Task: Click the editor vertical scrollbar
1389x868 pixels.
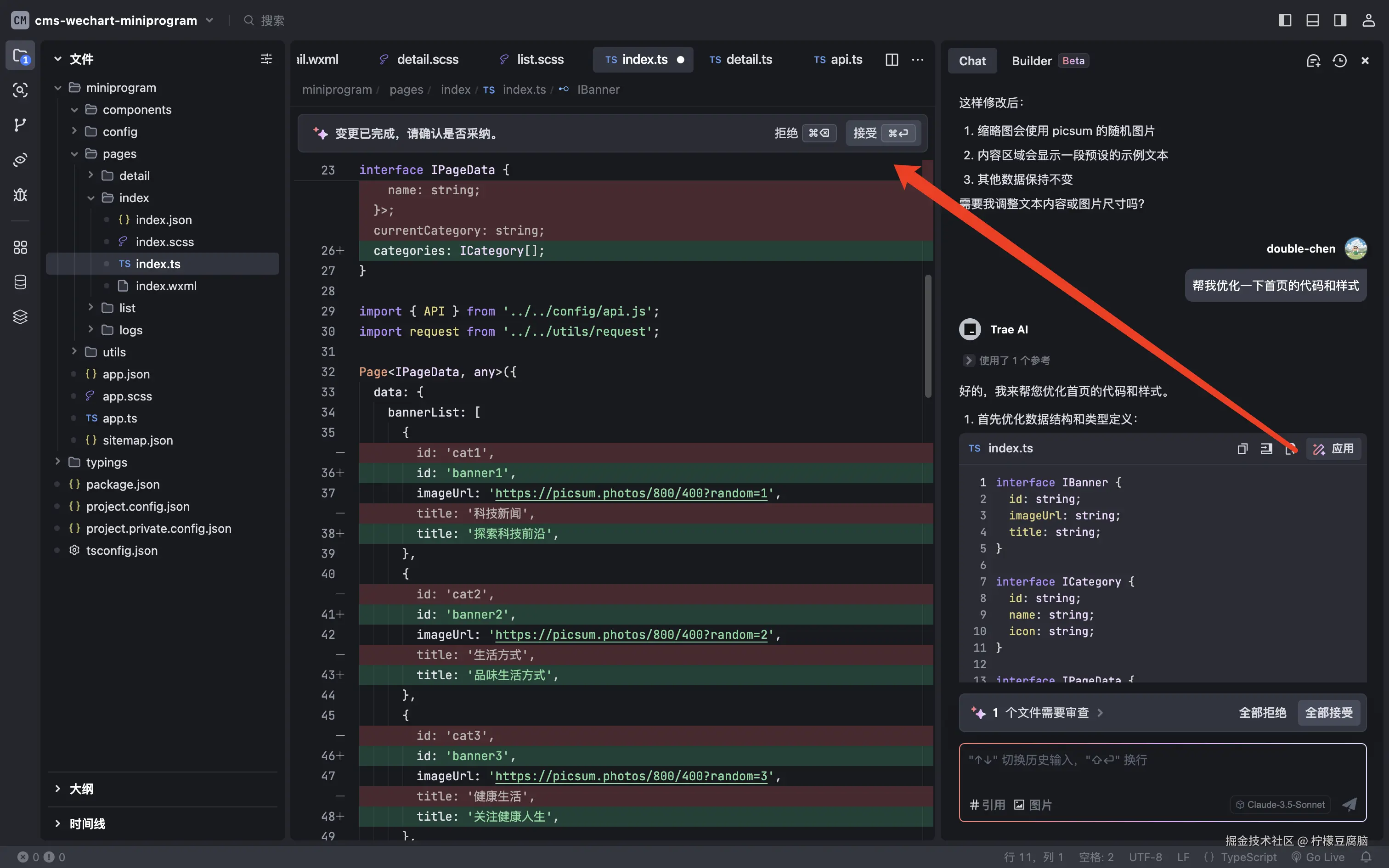Action: (927, 336)
